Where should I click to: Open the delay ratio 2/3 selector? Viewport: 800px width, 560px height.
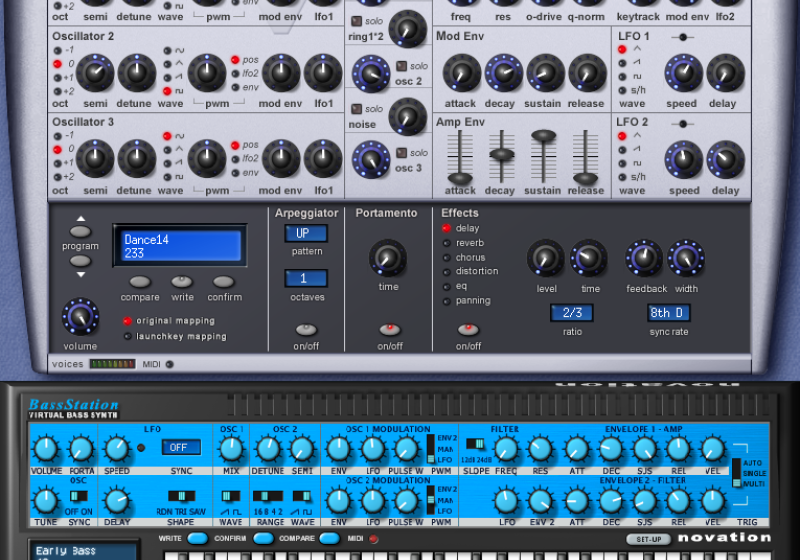coord(572,313)
